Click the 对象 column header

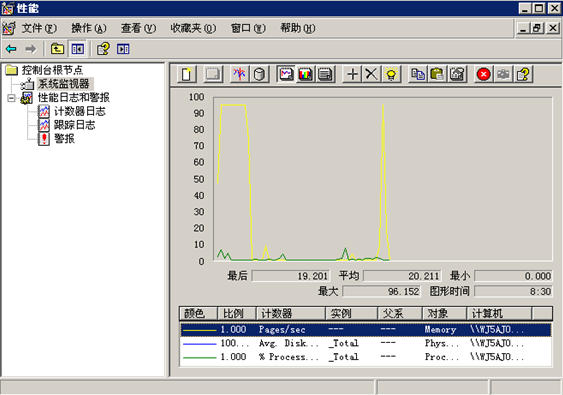(445, 313)
